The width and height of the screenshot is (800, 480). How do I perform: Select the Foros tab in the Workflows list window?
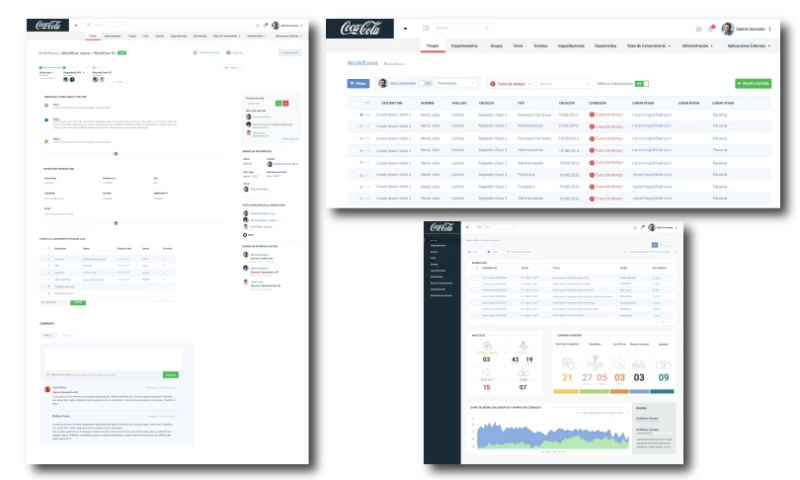(x=518, y=46)
